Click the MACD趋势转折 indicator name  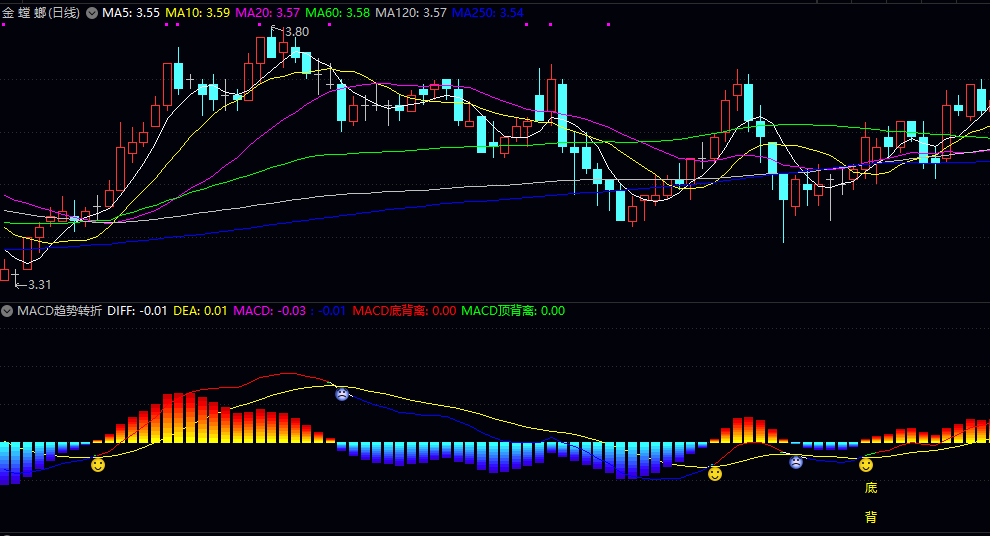pyautogui.click(x=59, y=311)
